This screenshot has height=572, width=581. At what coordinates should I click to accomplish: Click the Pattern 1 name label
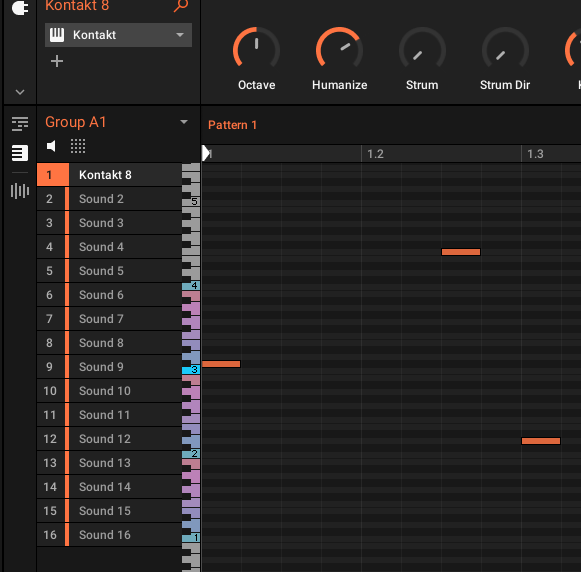click(x=232, y=125)
